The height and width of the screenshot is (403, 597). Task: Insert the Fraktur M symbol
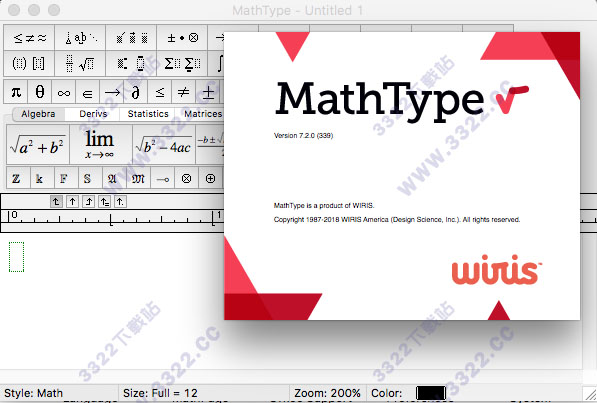point(138,178)
